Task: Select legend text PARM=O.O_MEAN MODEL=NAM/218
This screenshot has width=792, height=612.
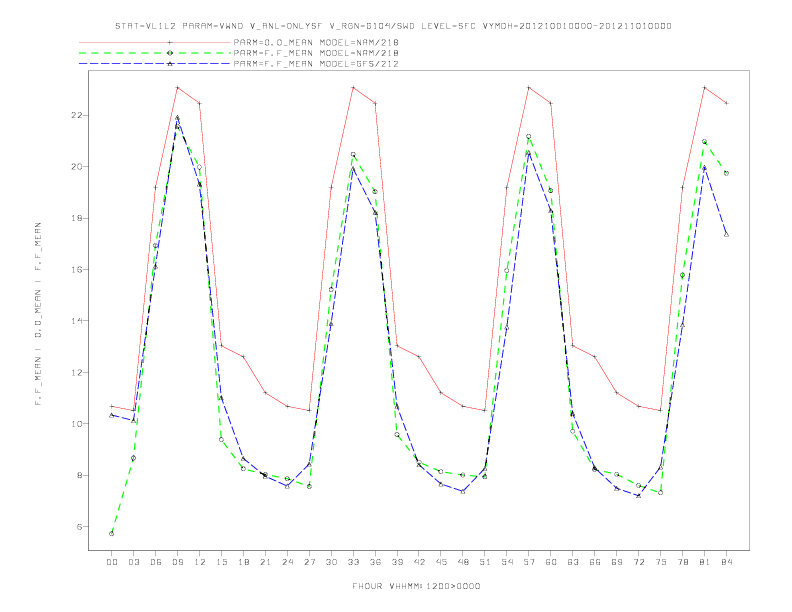Action: (x=316, y=42)
